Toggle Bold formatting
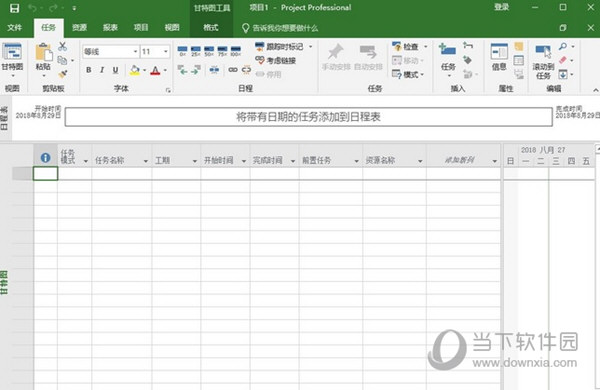Screen dimensions: 600x390 (x=89, y=70)
